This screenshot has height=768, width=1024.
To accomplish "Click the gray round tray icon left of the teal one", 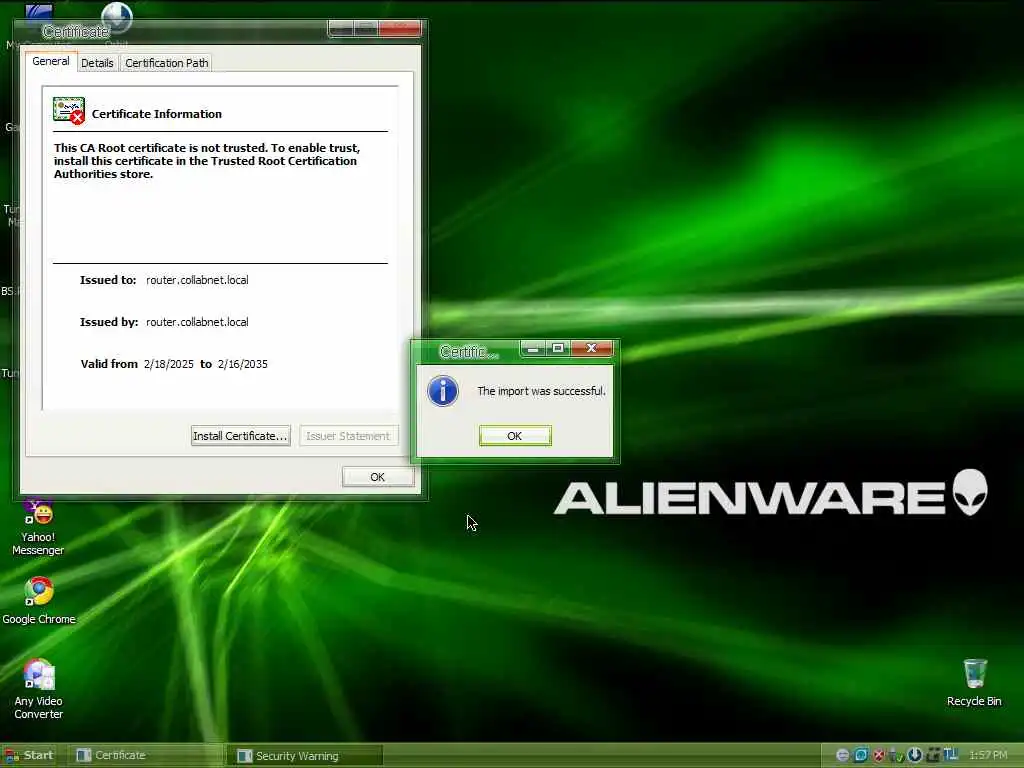I will 842,756.
